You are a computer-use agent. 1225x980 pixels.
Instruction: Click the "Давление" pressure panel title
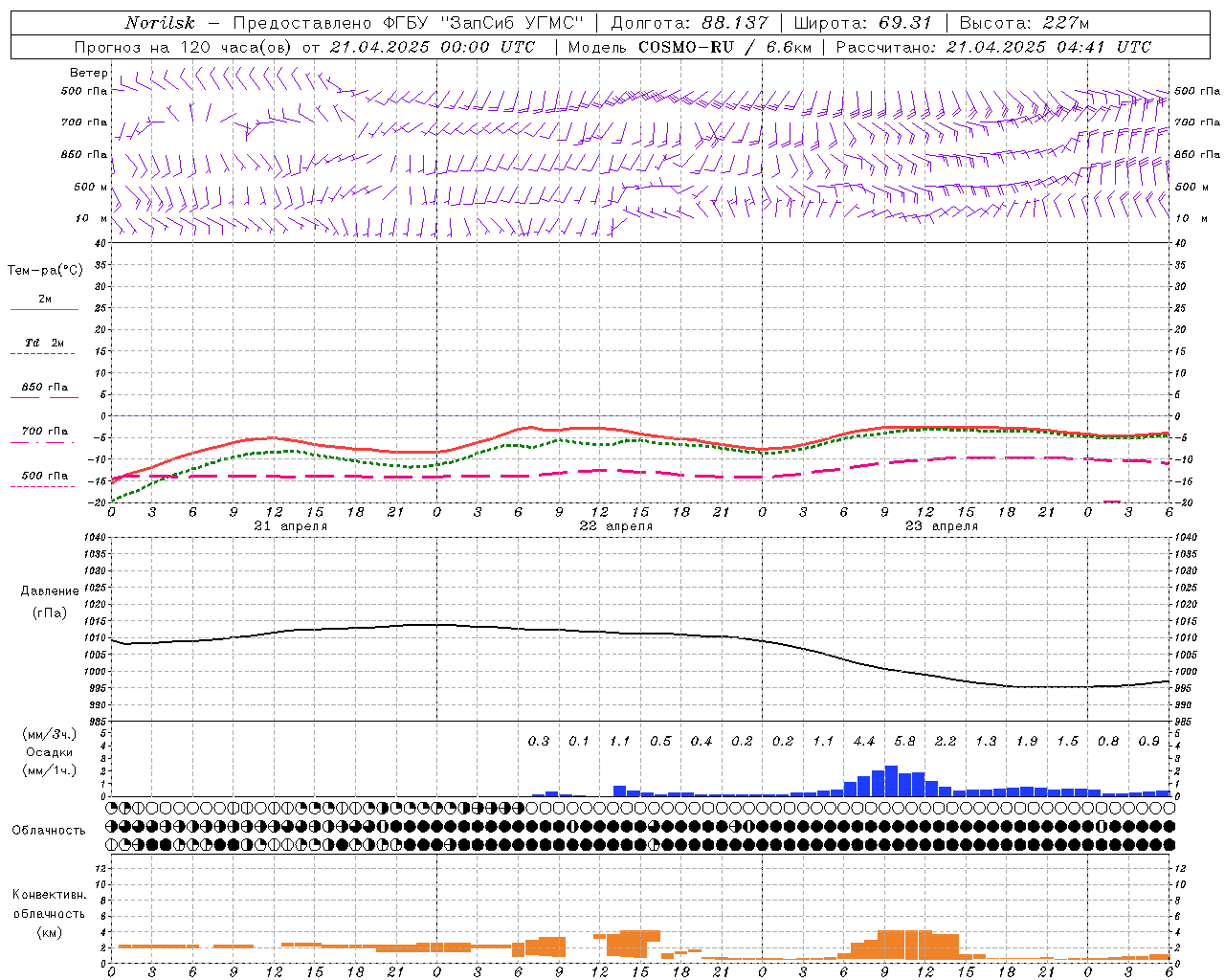click(x=50, y=591)
